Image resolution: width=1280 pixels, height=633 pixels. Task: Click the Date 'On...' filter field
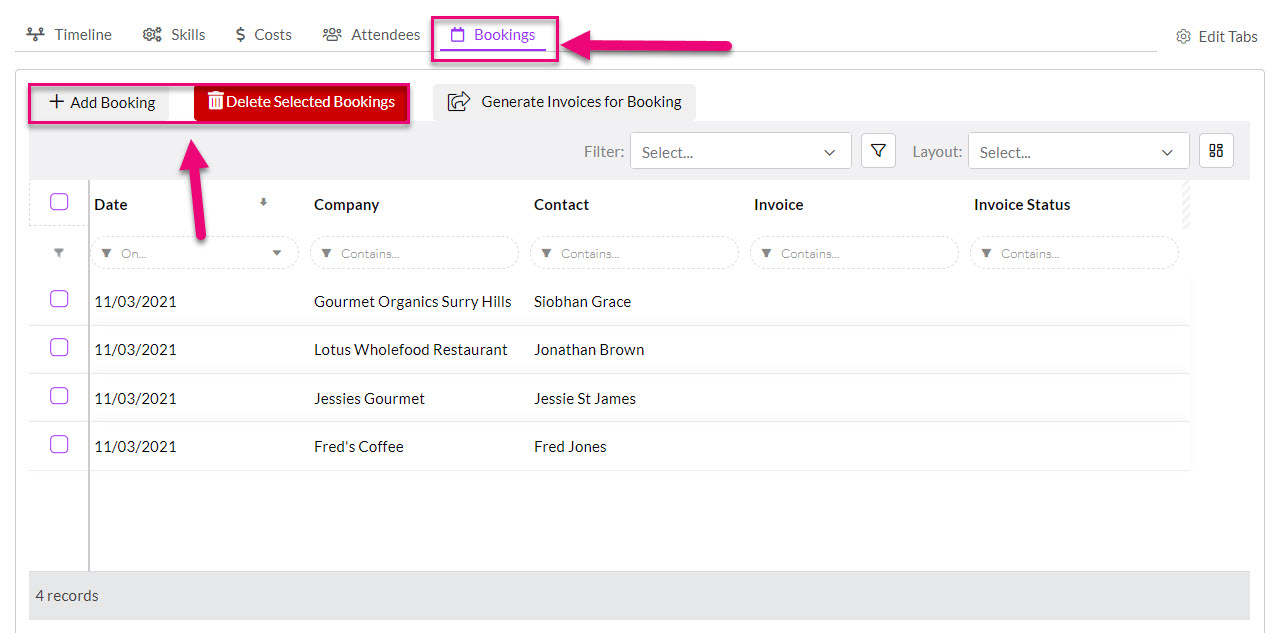click(x=194, y=253)
